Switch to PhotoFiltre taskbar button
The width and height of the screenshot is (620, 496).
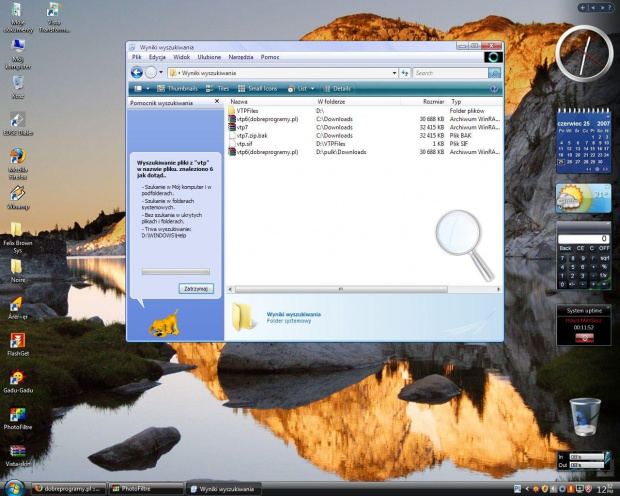click(146, 489)
